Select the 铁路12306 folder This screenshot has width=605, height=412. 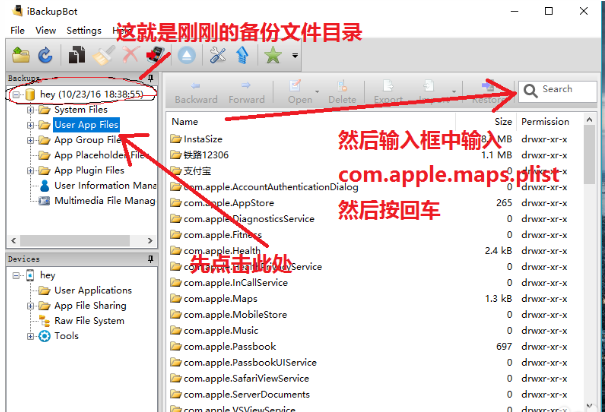[x=206, y=155]
